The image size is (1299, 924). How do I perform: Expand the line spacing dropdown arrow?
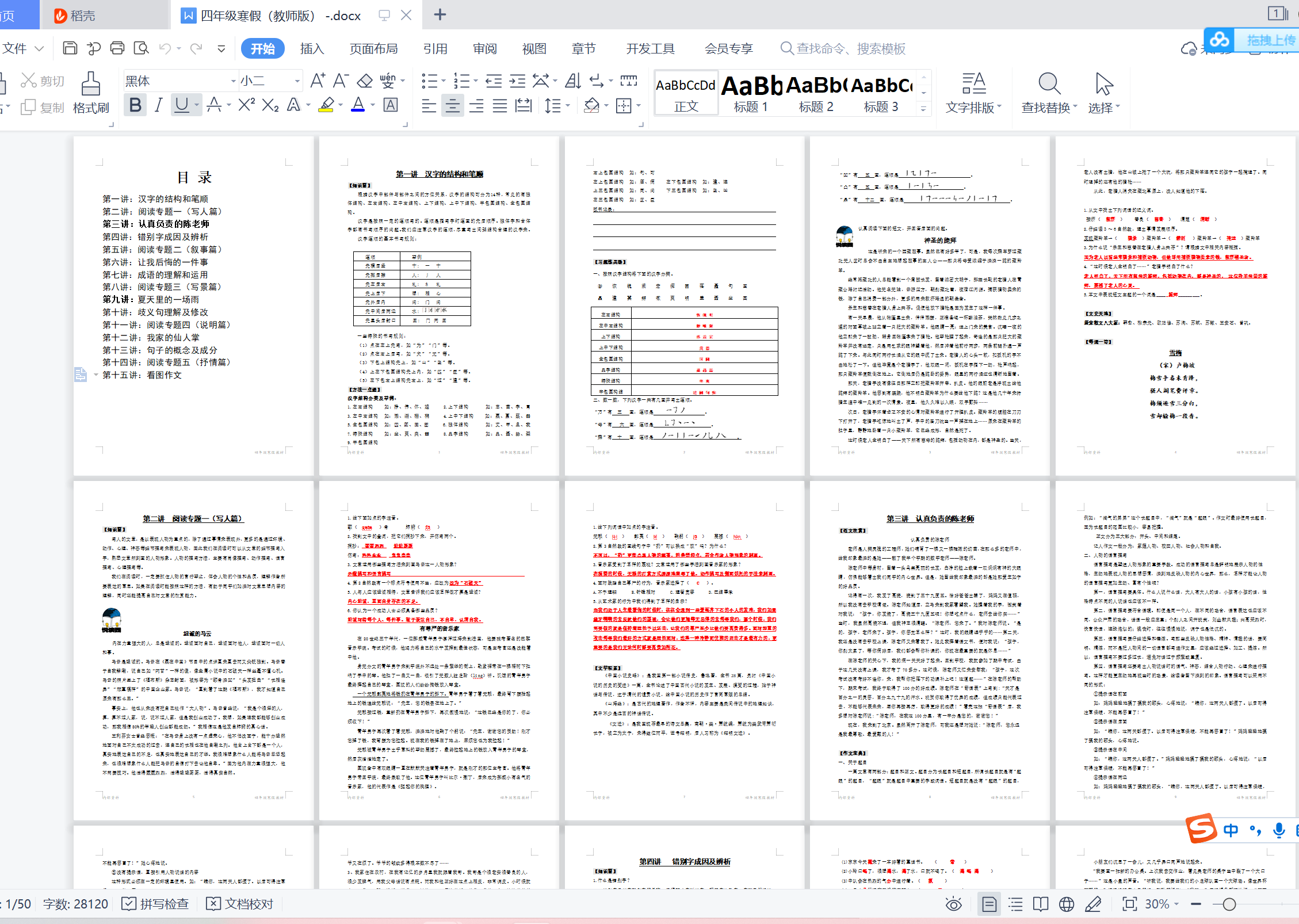568,106
